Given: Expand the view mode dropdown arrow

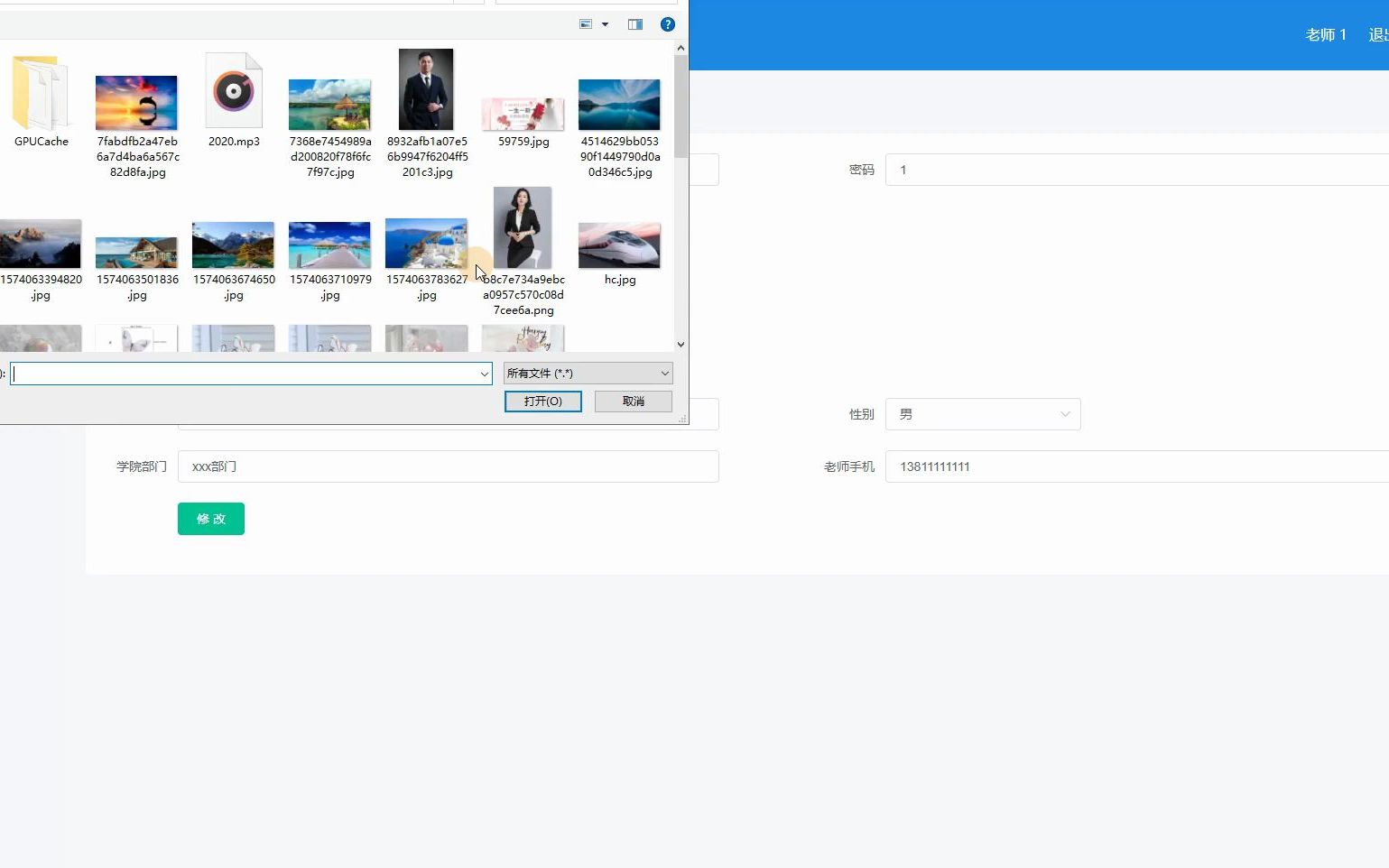Looking at the screenshot, I should click(x=605, y=24).
